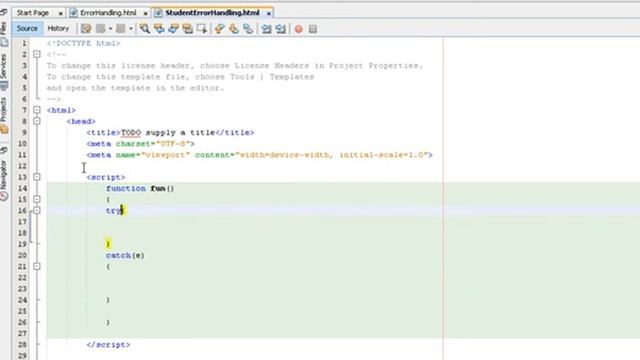Click the Tools | Templates comment line
This screenshot has height=360, width=640.
coord(180,77)
